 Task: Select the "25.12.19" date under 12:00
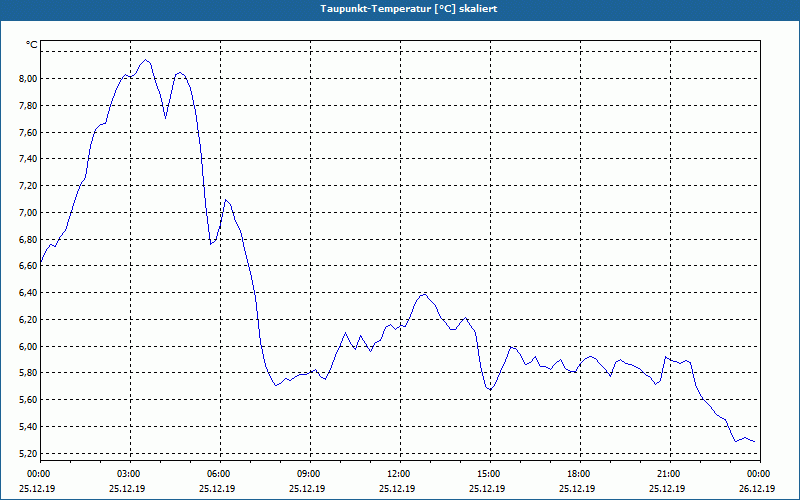[397, 488]
